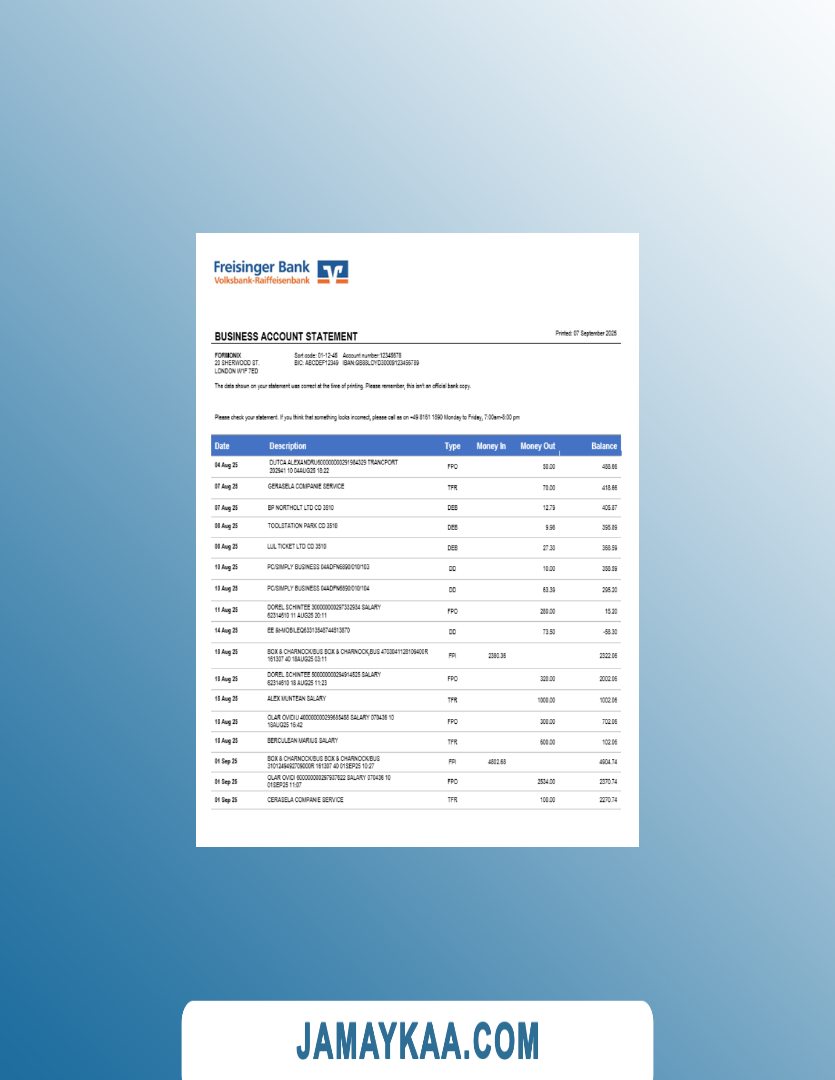Viewport: 835px width, 1080px height.
Task: Click the Business Account Statement heading
Action: click(286, 337)
